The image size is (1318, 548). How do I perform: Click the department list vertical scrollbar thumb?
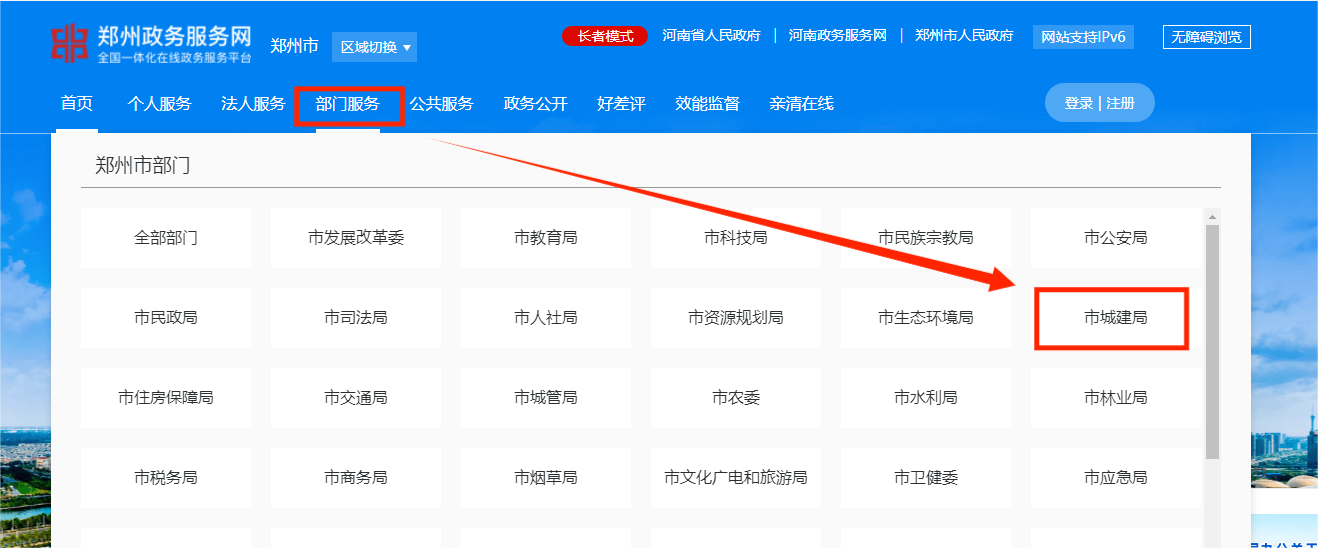(x=1212, y=340)
